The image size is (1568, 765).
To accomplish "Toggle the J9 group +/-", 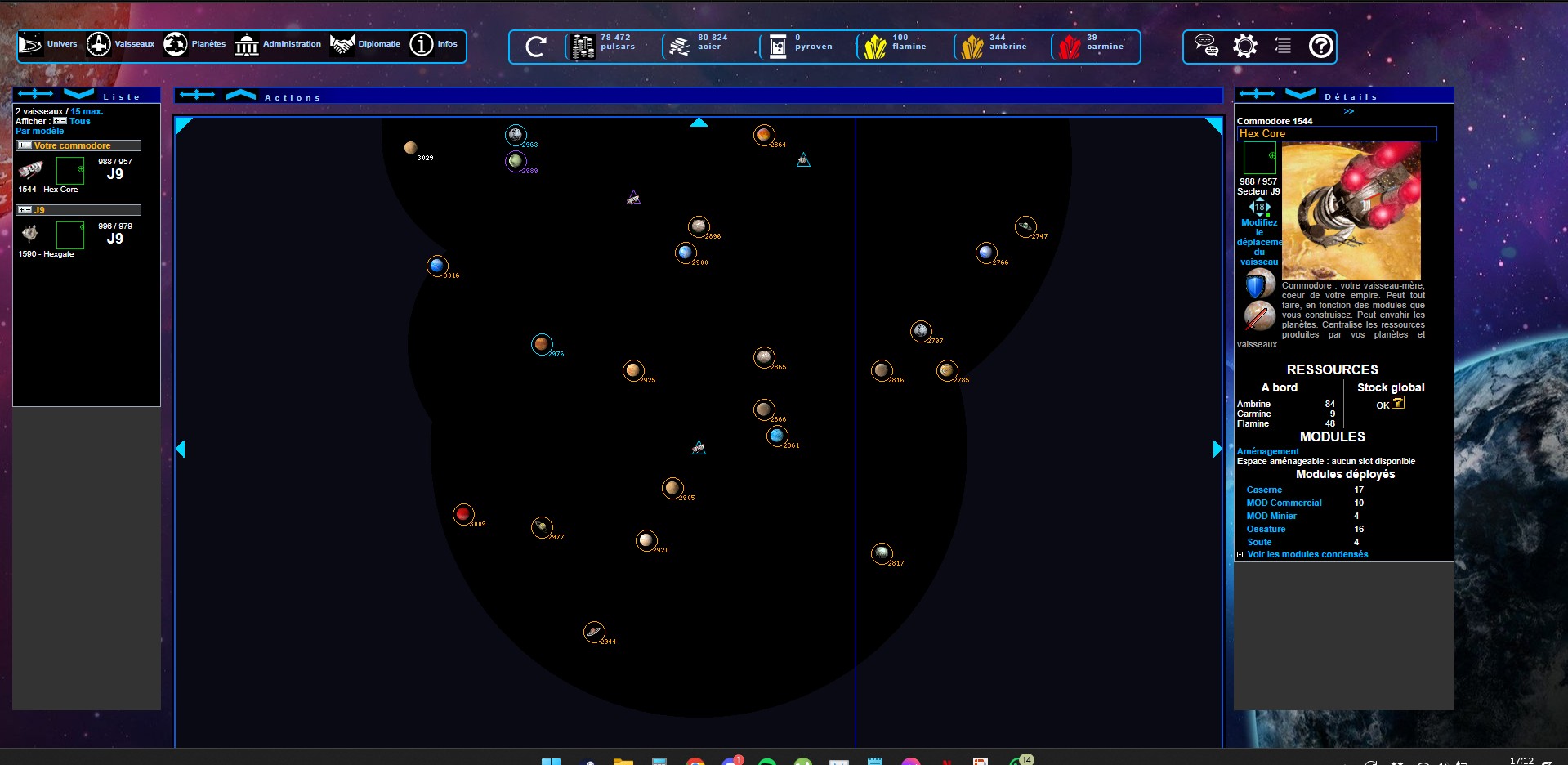I will tap(25, 210).
